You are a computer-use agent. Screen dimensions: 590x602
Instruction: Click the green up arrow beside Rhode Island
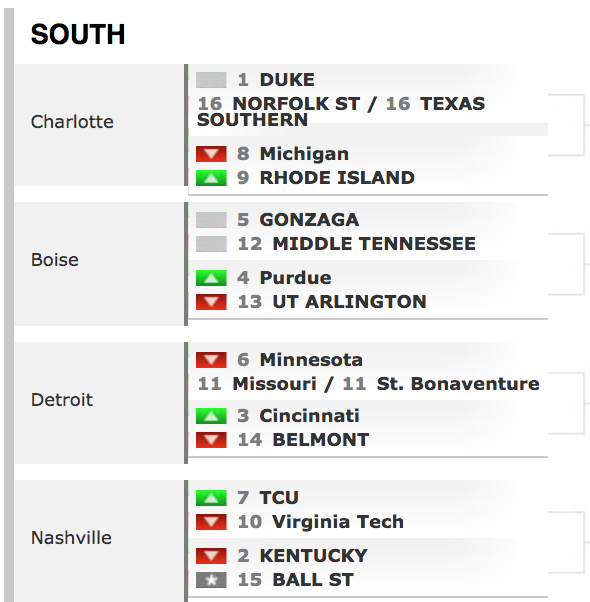click(x=211, y=178)
